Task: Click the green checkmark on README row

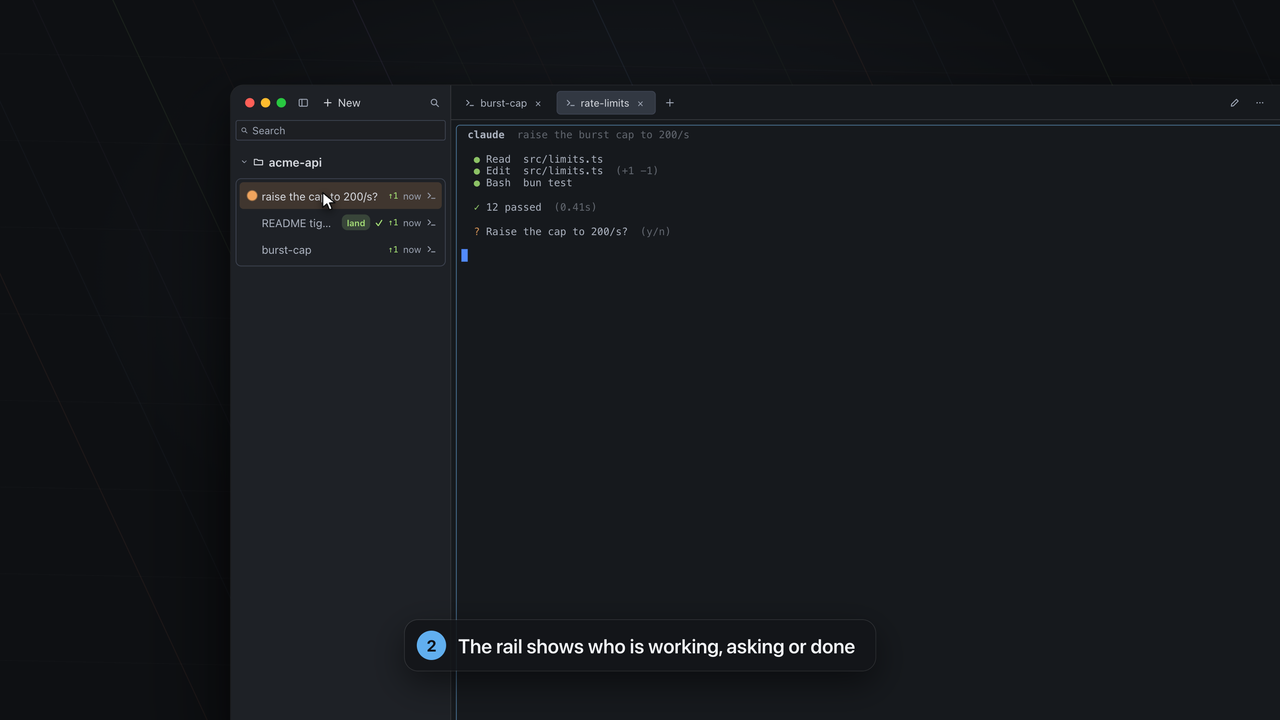Action: click(x=379, y=223)
